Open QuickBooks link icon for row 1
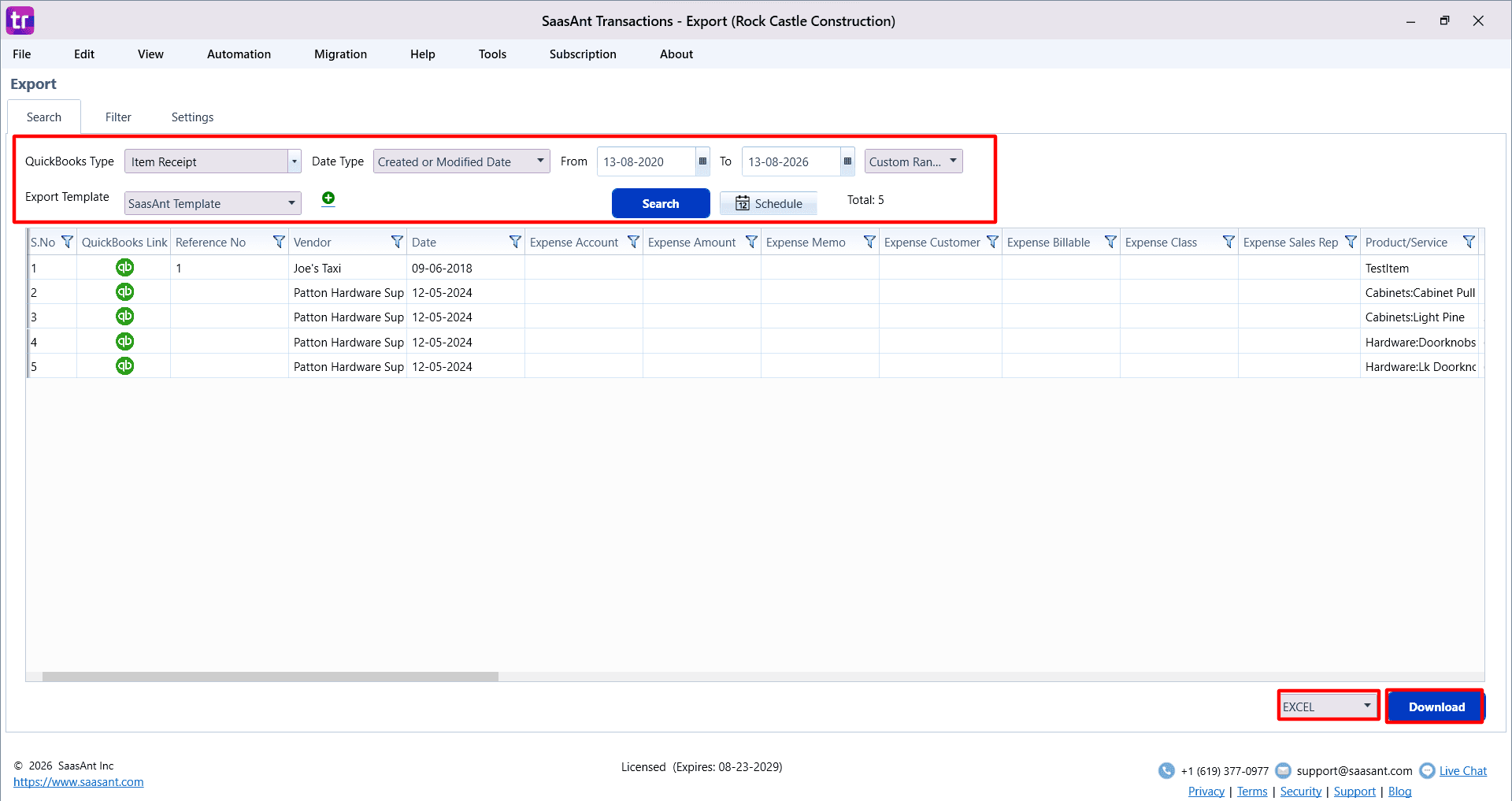This screenshot has height=801, width=1512. [x=124, y=268]
